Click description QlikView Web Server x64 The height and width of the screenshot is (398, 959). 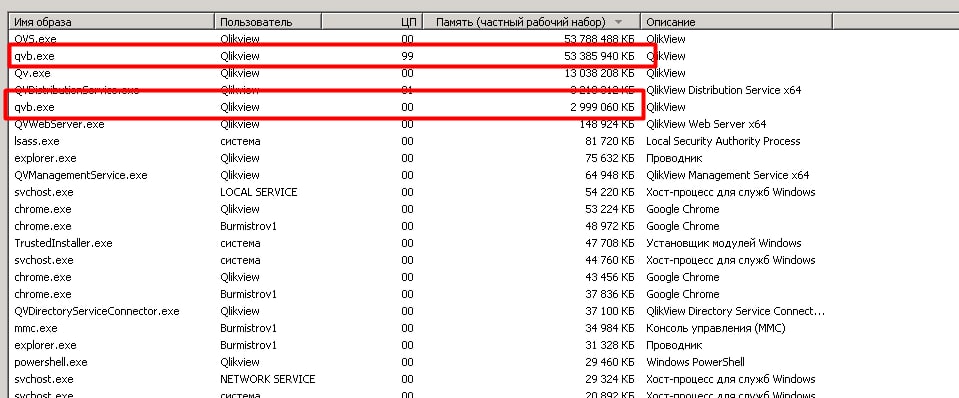706,124
